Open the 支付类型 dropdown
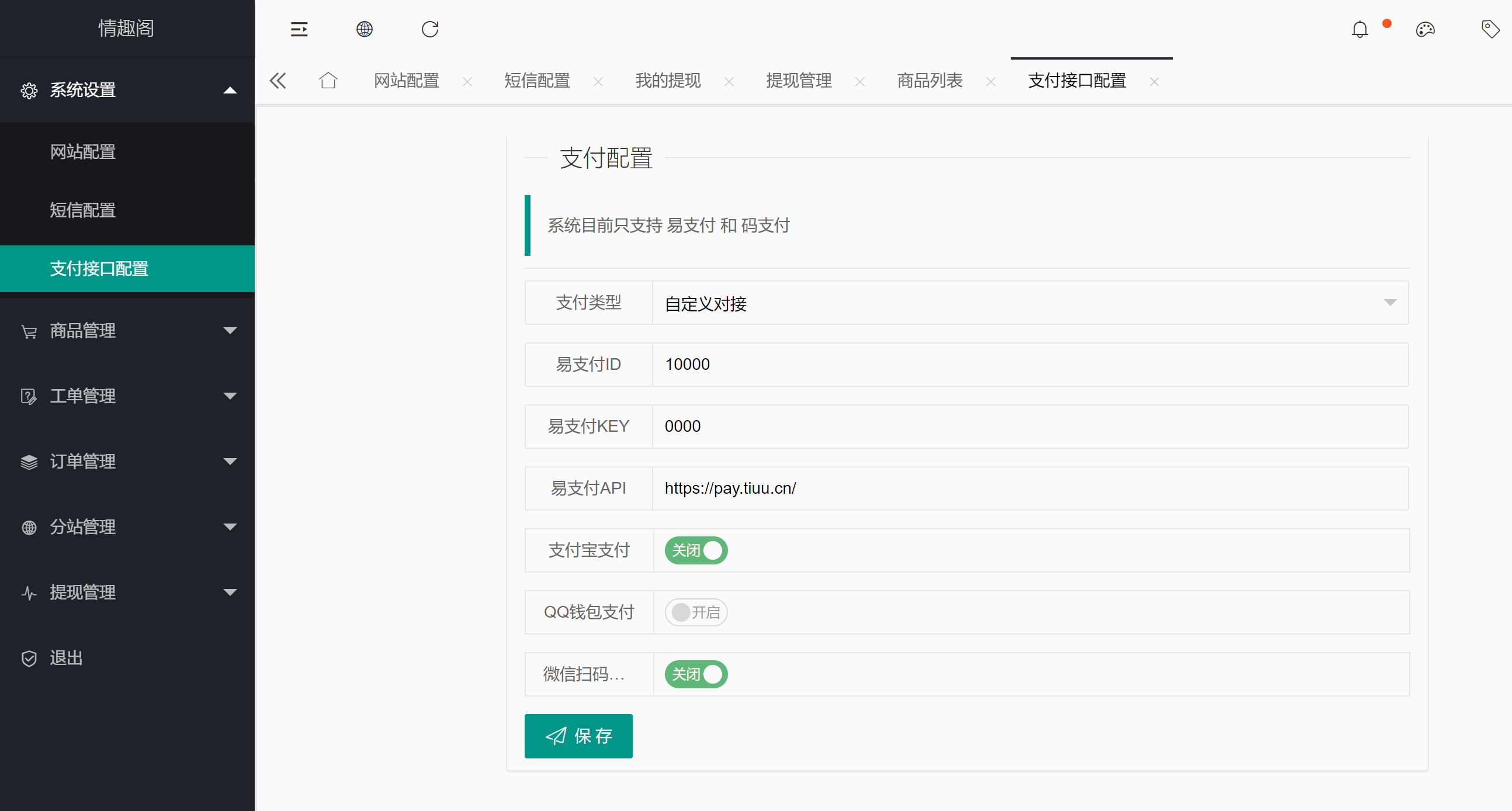Screen dimensions: 1512x811 coord(1390,303)
